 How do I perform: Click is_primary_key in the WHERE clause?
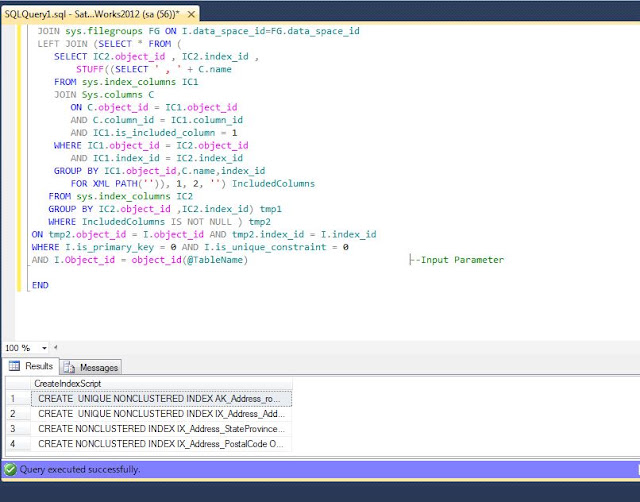pos(115,247)
